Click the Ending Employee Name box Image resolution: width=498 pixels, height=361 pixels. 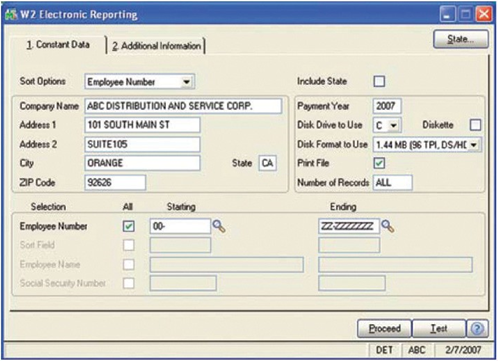pyautogui.click(x=395, y=265)
